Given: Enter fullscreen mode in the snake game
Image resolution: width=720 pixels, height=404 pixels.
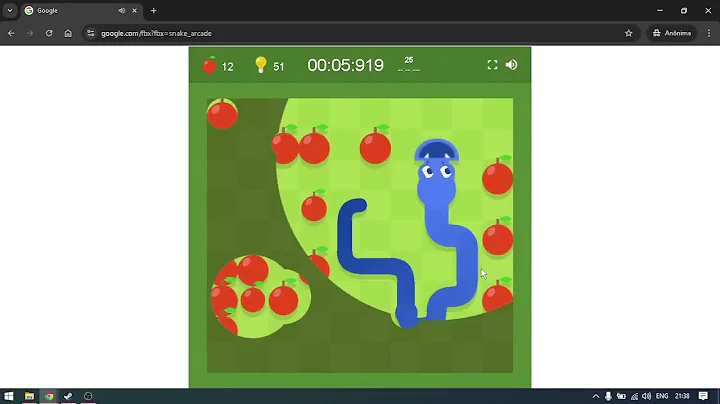Looking at the screenshot, I should point(492,65).
